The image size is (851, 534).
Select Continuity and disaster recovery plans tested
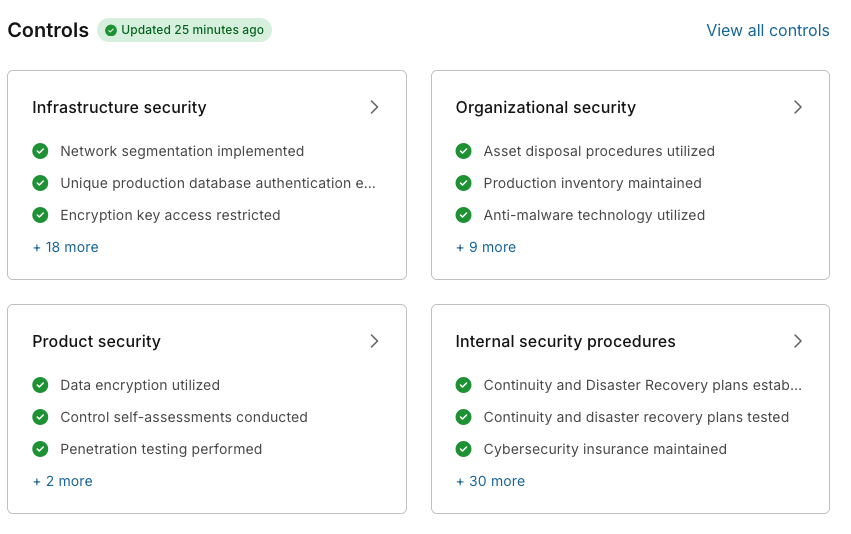click(636, 417)
